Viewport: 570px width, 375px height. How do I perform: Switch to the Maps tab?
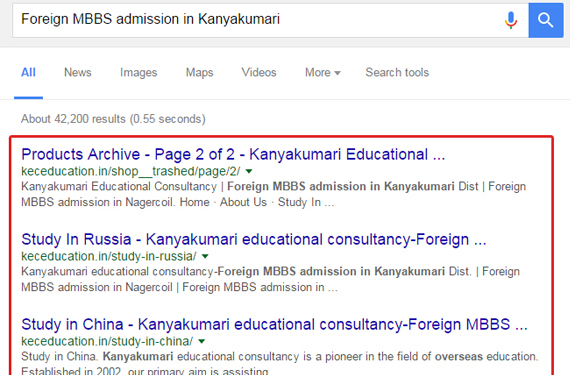(200, 72)
